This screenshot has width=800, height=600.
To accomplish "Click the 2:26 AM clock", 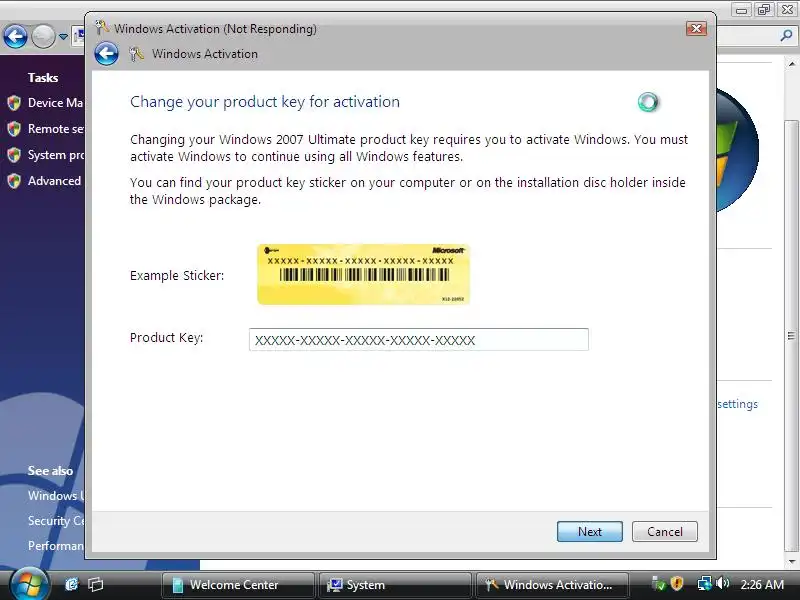I will 762,585.
